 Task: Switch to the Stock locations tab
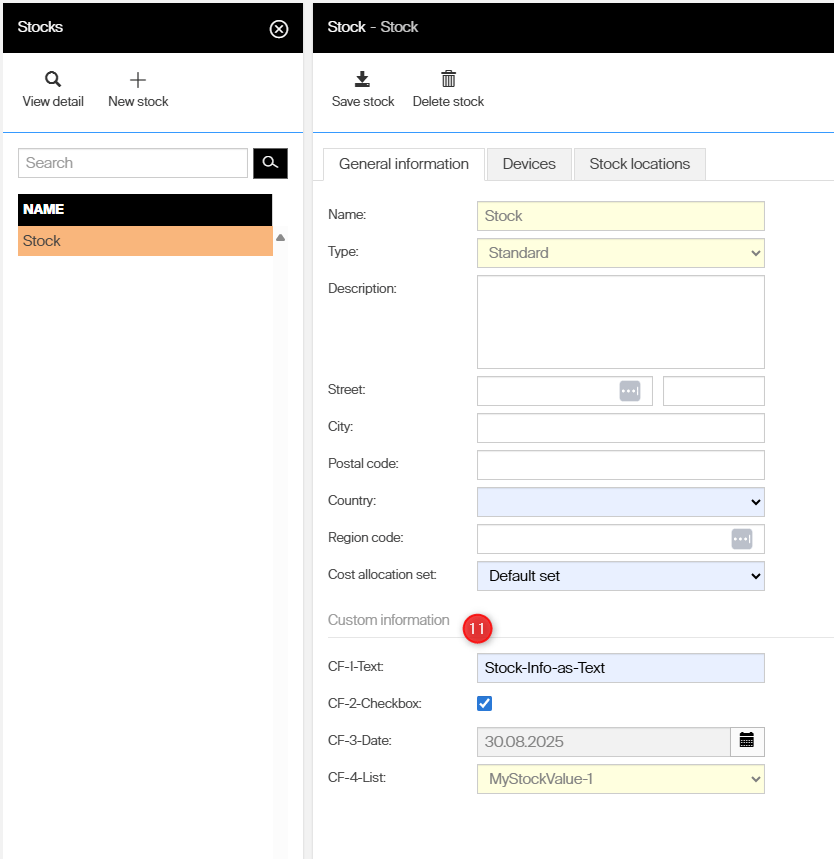(x=639, y=164)
